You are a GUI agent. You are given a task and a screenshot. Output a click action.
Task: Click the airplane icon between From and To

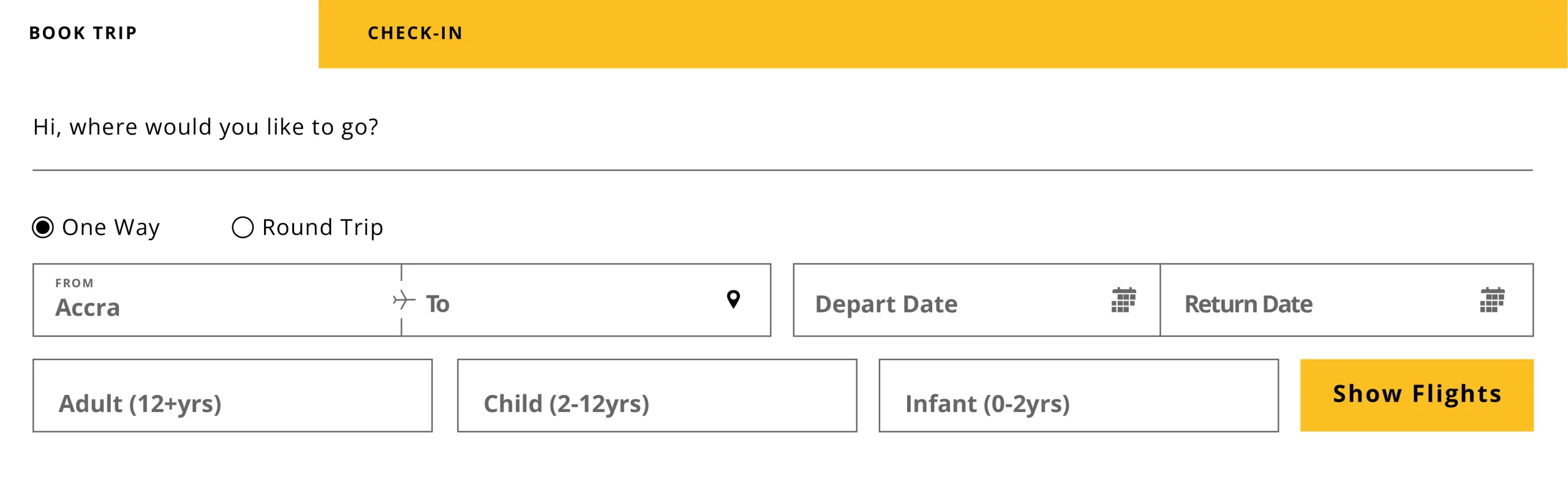click(403, 300)
